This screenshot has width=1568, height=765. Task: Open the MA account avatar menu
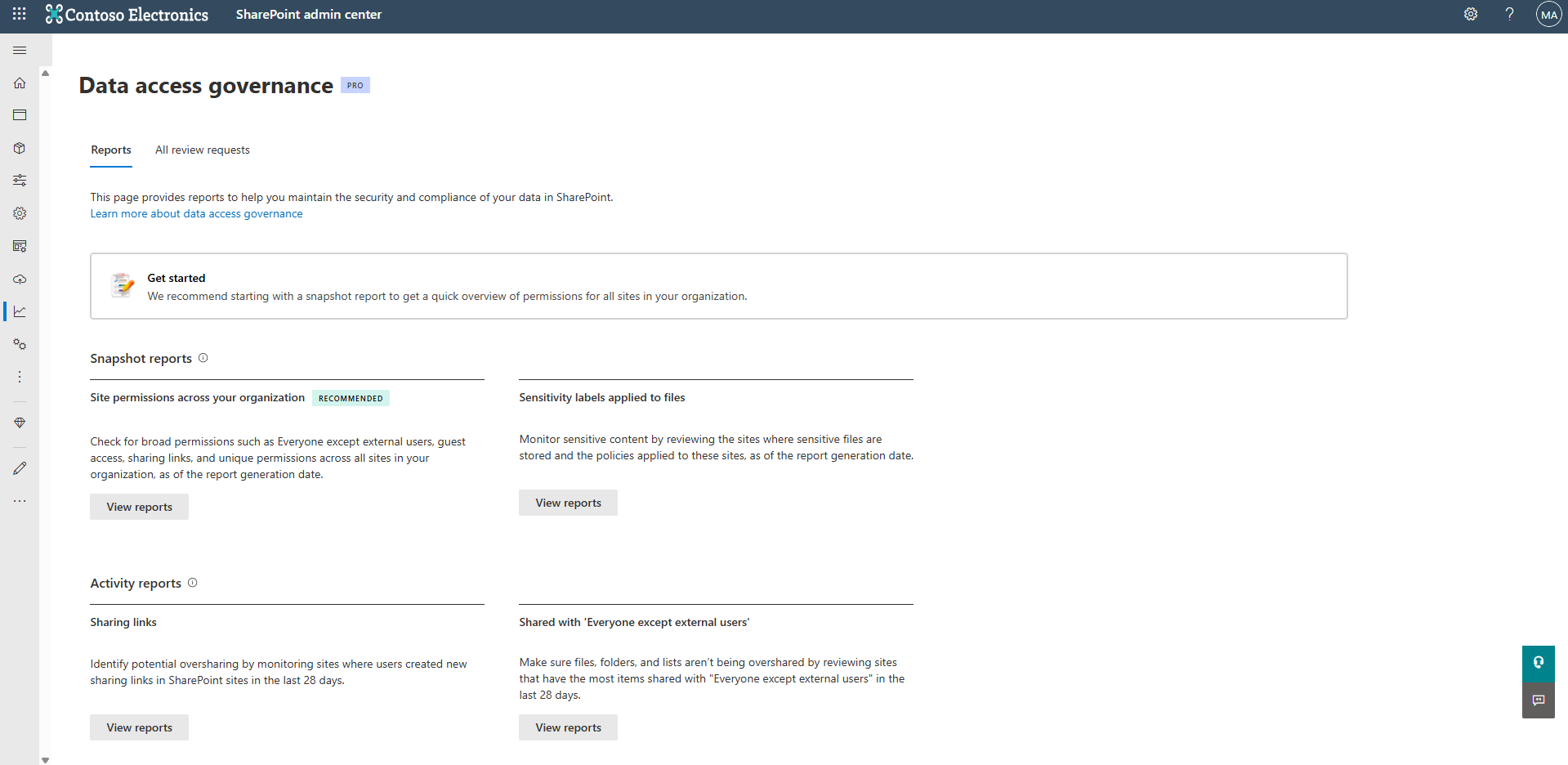click(x=1548, y=14)
